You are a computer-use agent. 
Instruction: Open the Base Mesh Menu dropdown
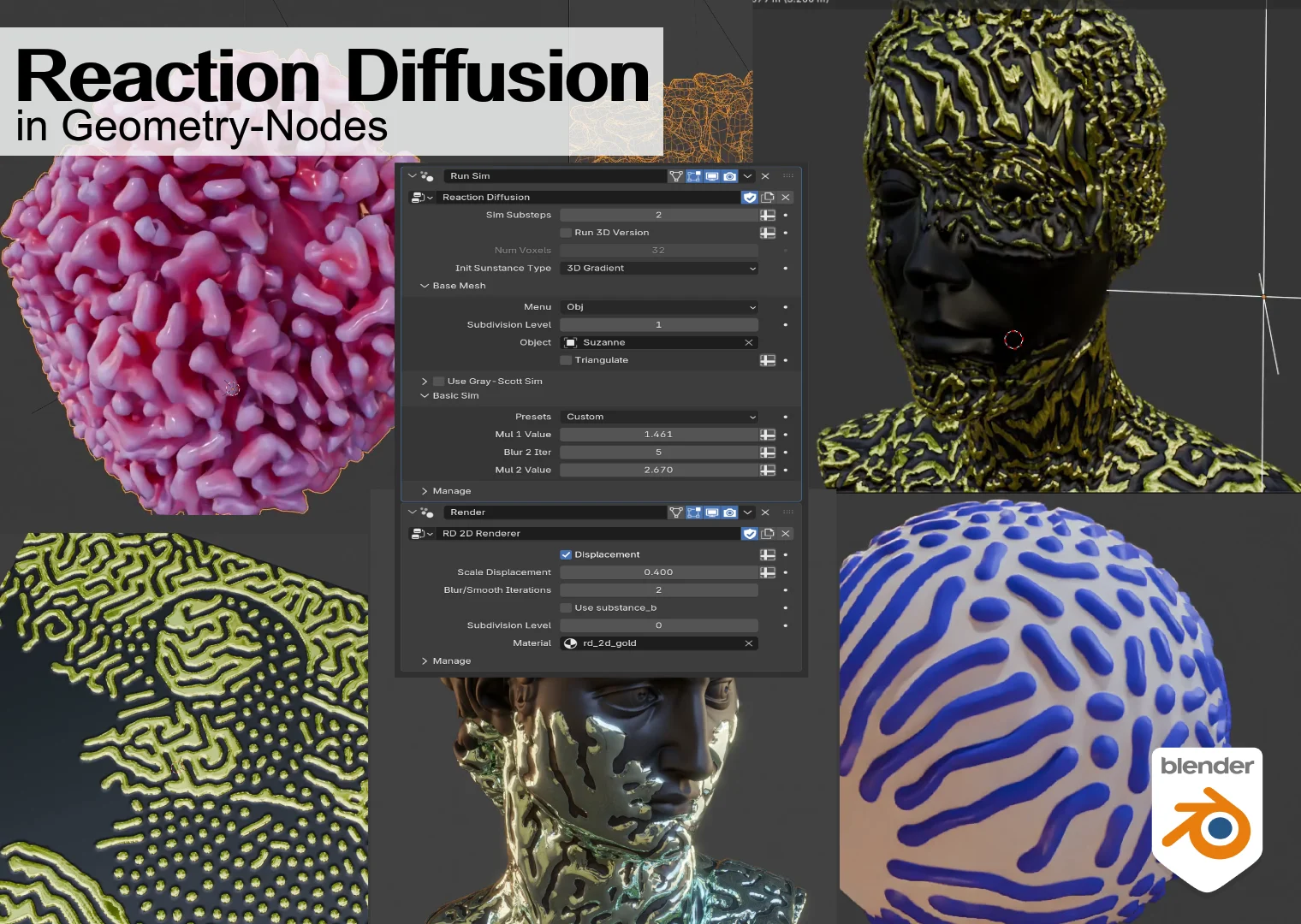pos(659,307)
